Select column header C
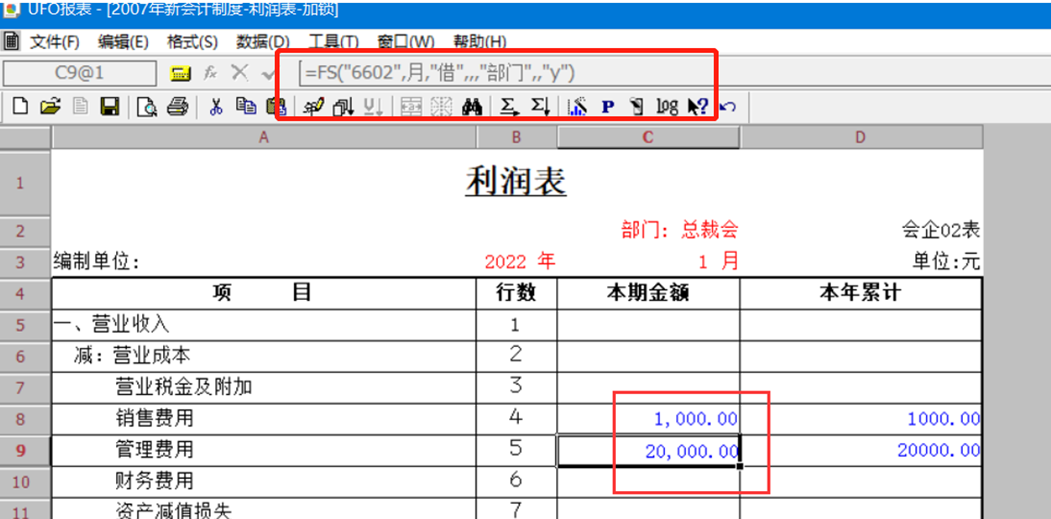1051x519 pixels. [648, 137]
